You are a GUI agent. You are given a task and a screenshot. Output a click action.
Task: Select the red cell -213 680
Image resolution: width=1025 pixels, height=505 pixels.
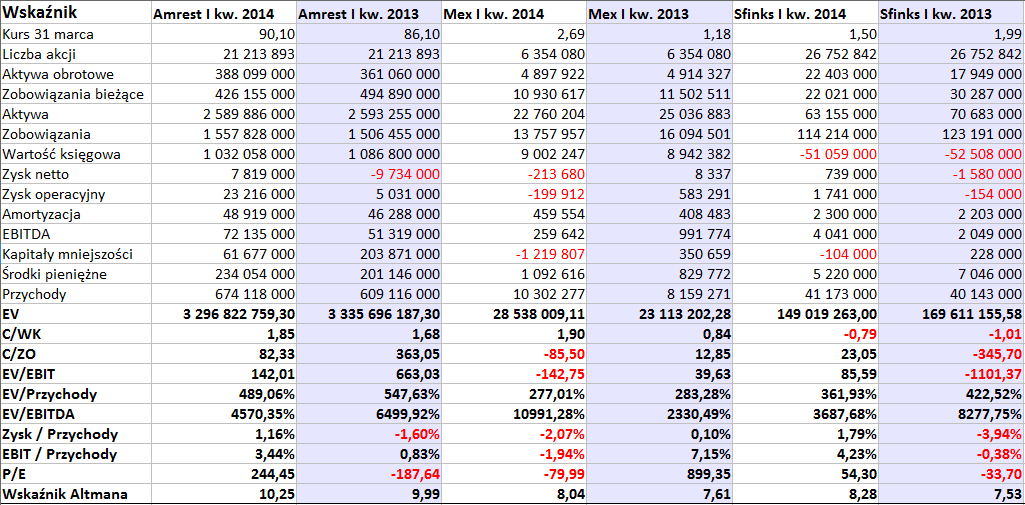(x=514, y=174)
